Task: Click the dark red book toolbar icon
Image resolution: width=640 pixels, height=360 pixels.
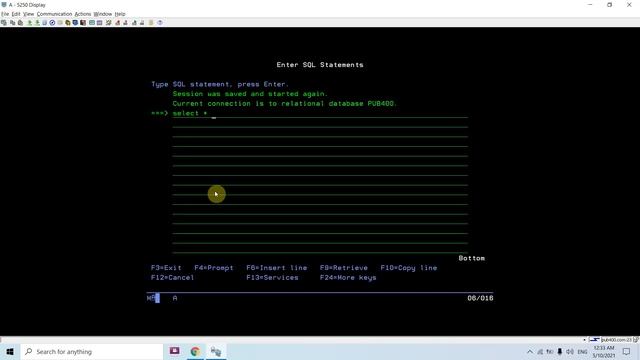Action: (x=83, y=22)
